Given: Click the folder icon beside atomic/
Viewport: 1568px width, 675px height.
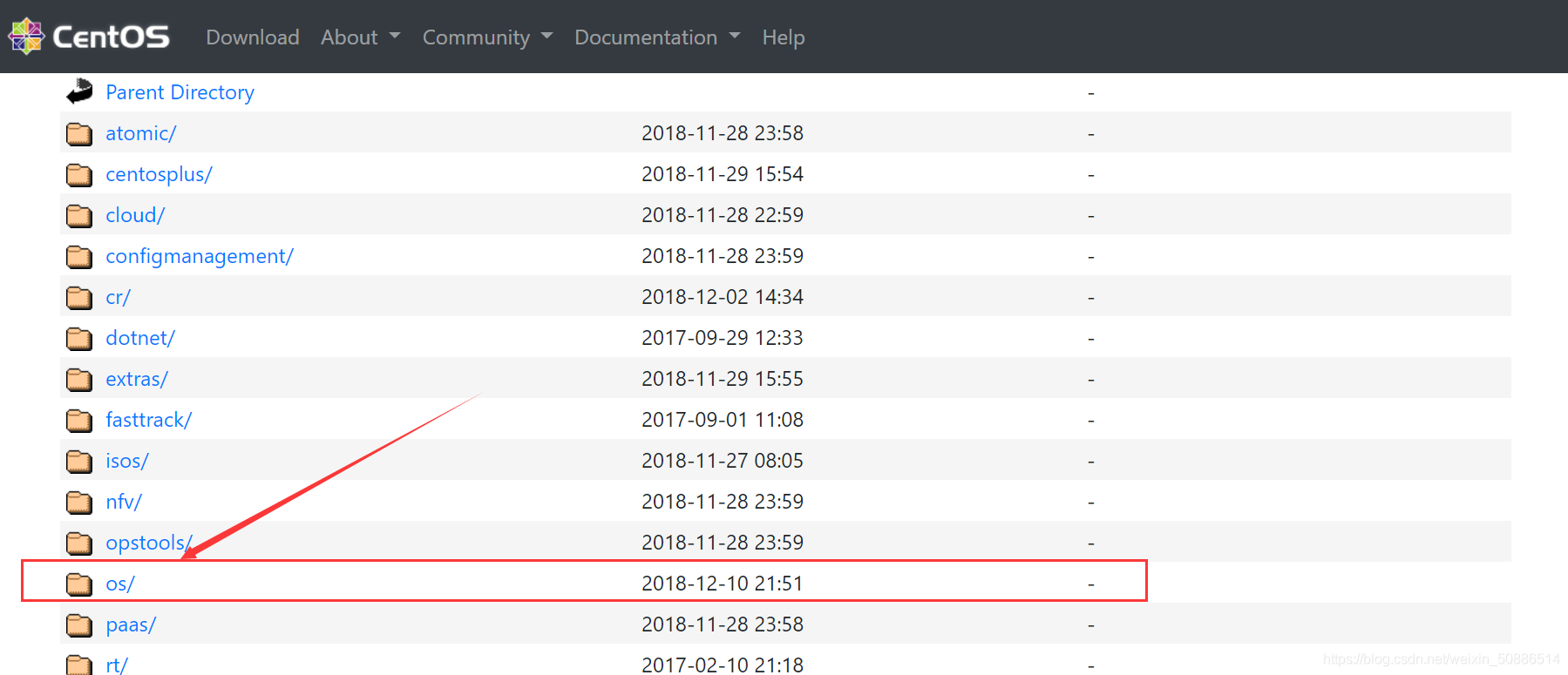Looking at the screenshot, I should pyautogui.click(x=79, y=133).
